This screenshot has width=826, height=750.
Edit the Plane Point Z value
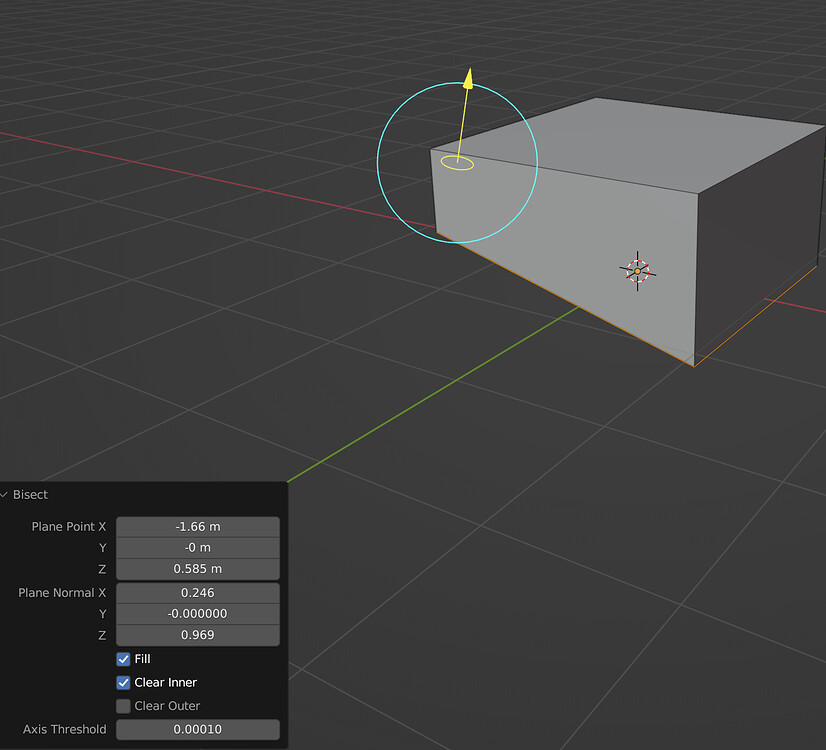coord(197,569)
